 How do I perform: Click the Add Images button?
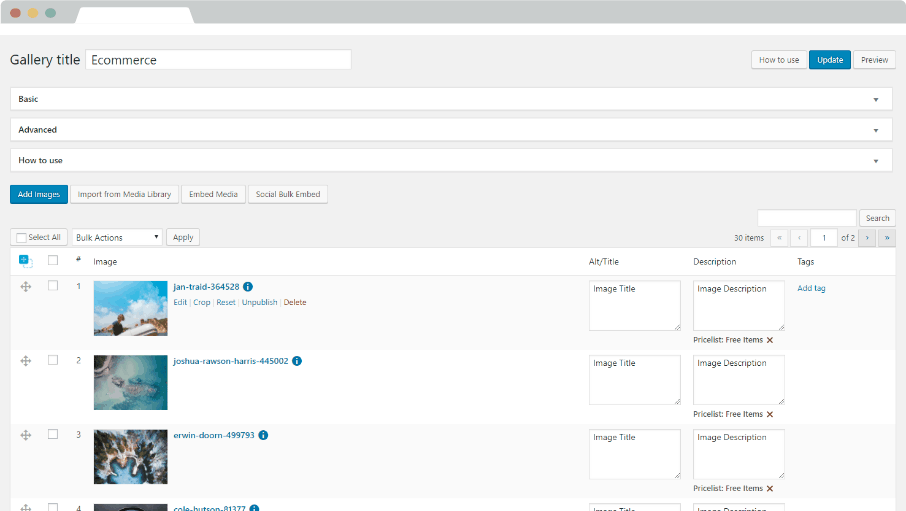coord(39,194)
